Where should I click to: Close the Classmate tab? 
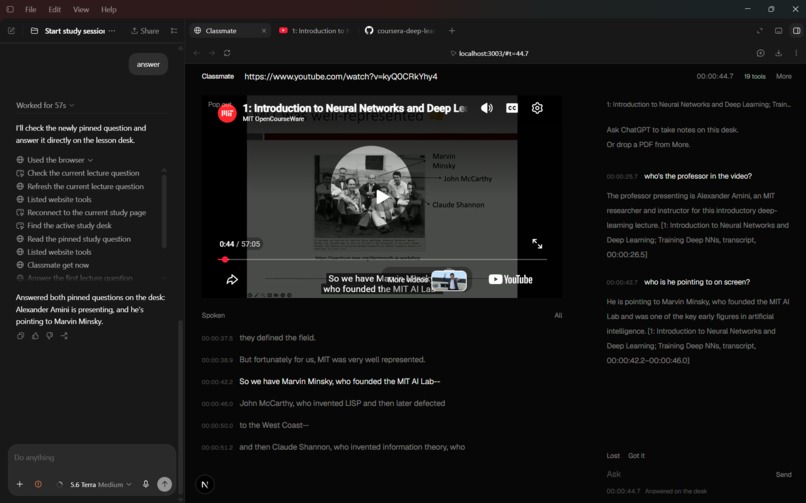click(x=264, y=31)
